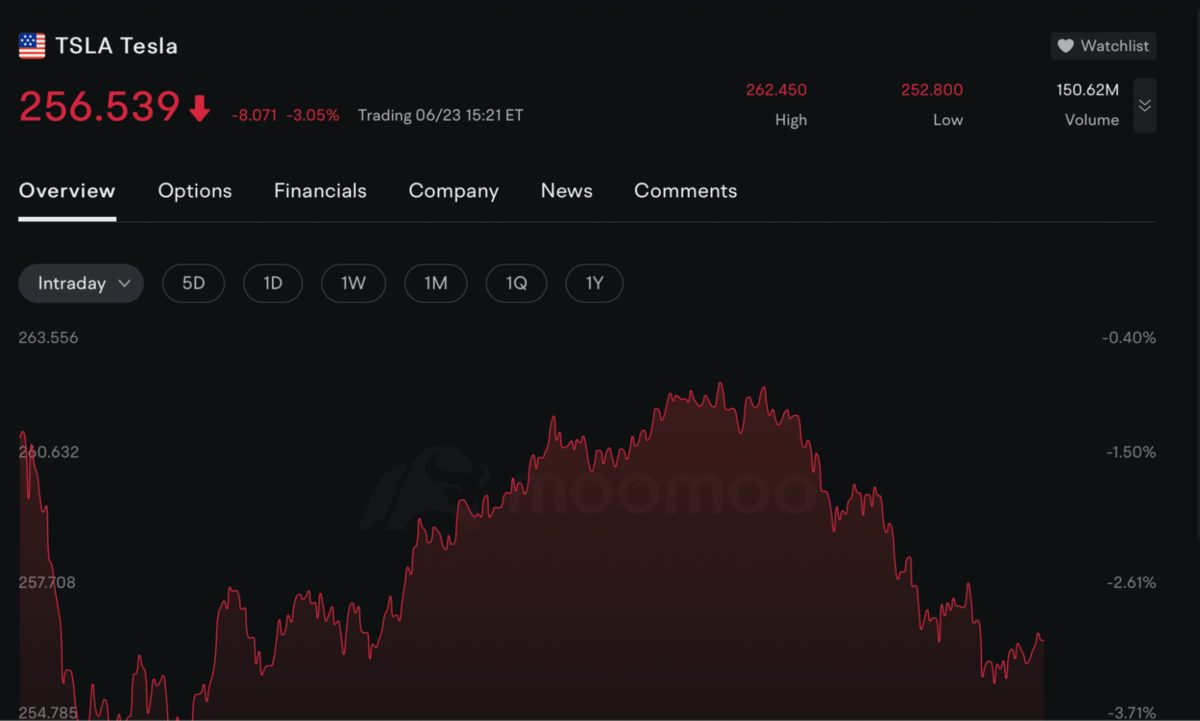The height and width of the screenshot is (721, 1200).
Task: Click the current price 256.539
Action: pos(100,107)
